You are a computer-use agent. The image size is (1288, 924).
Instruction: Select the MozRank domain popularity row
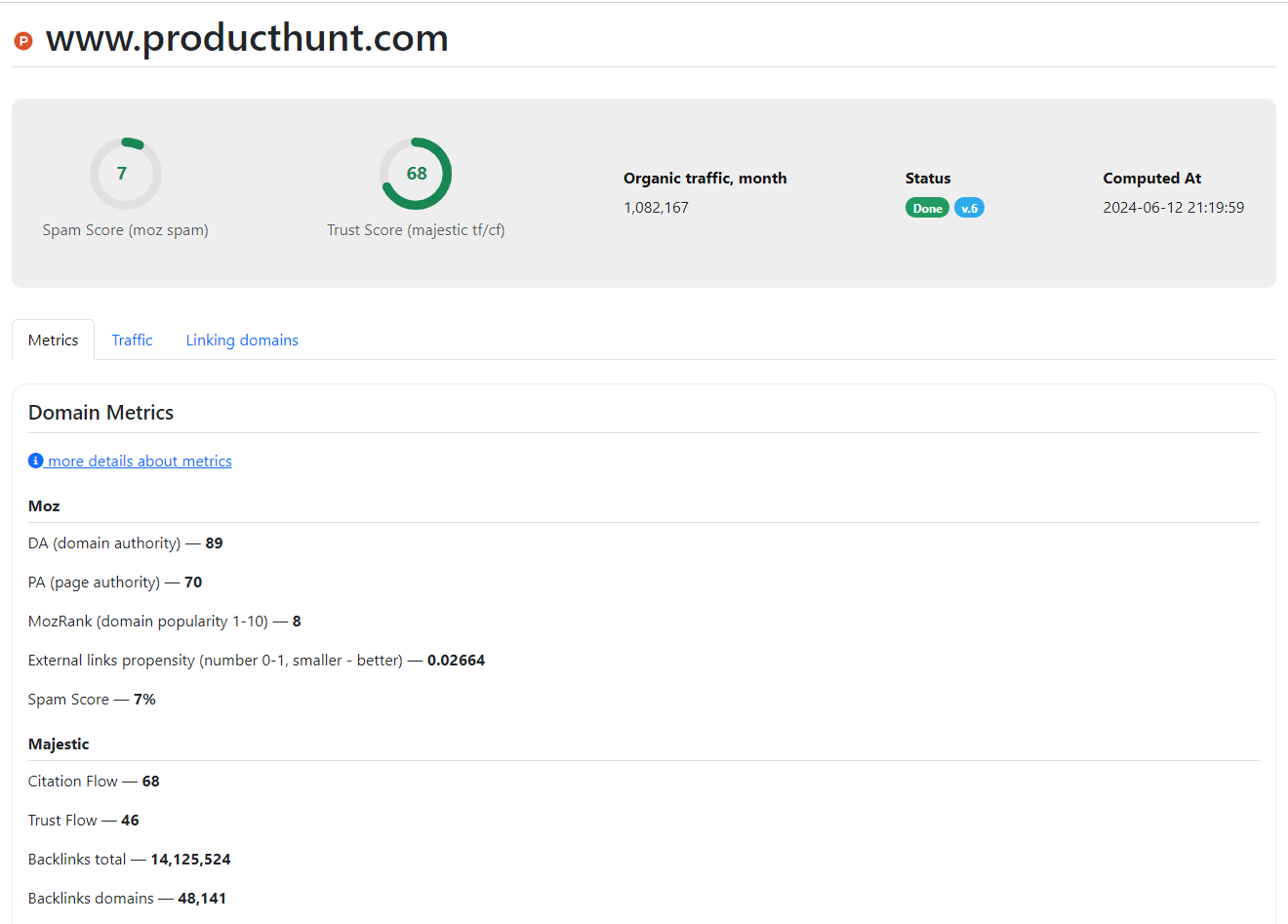[165, 622]
